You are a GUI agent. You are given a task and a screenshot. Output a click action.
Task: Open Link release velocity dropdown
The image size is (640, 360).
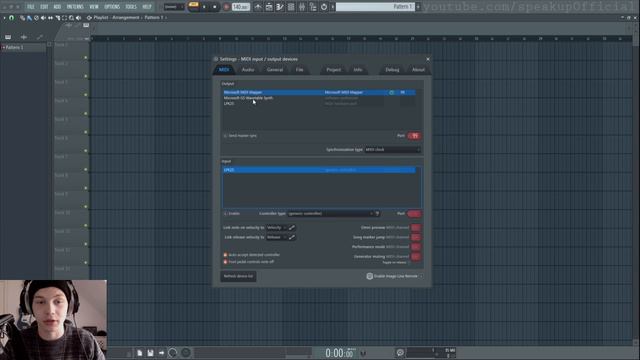pyautogui.click(x=276, y=238)
